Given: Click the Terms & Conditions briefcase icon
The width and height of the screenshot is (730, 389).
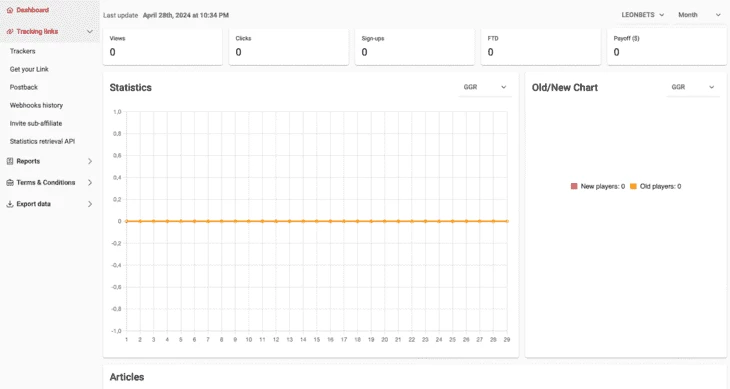Looking at the screenshot, I should pos(10,182).
